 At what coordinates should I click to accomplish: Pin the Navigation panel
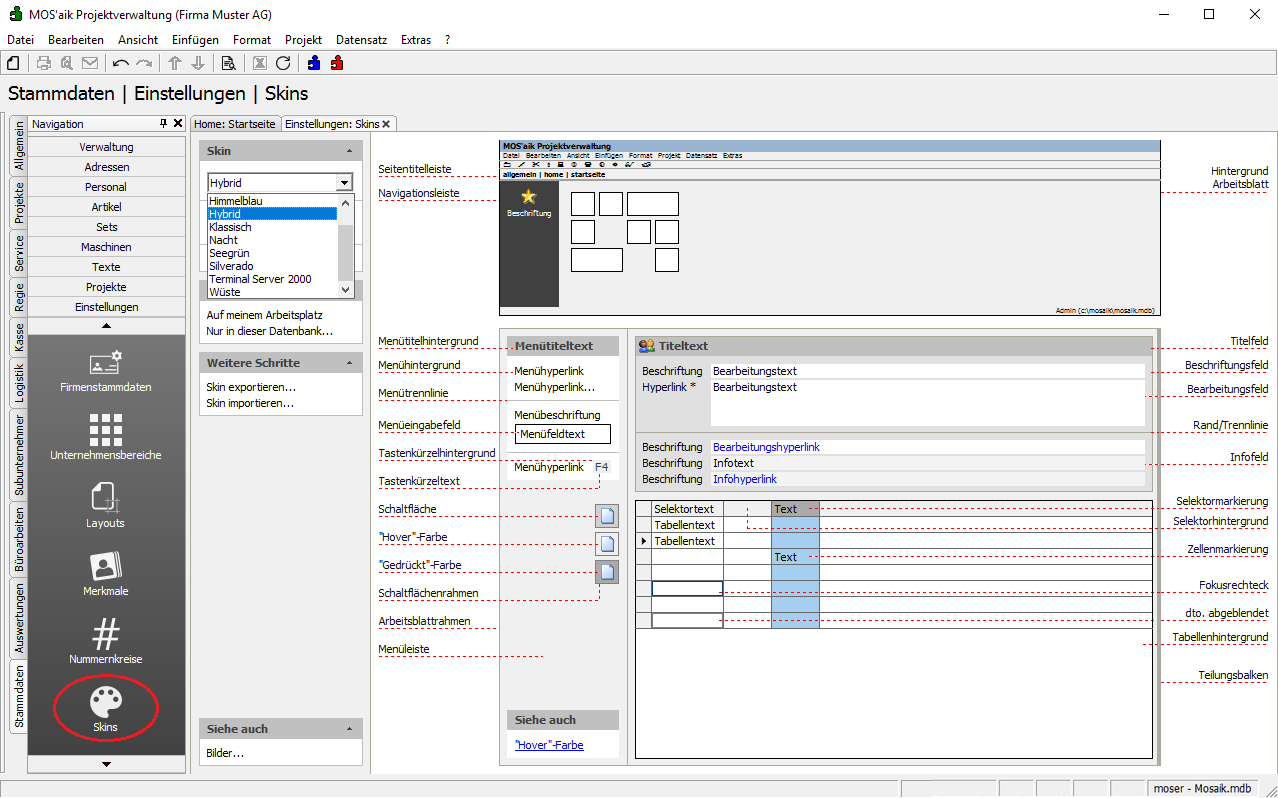164,123
